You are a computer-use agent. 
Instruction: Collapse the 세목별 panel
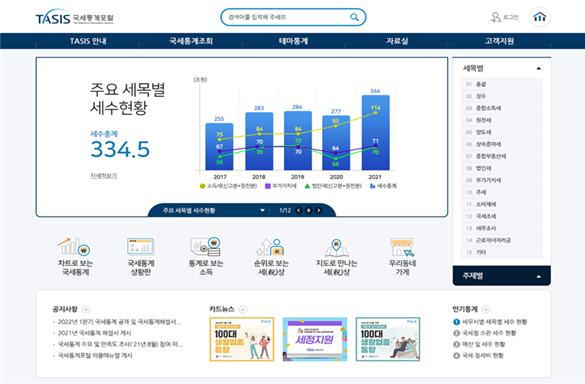[x=538, y=68]
